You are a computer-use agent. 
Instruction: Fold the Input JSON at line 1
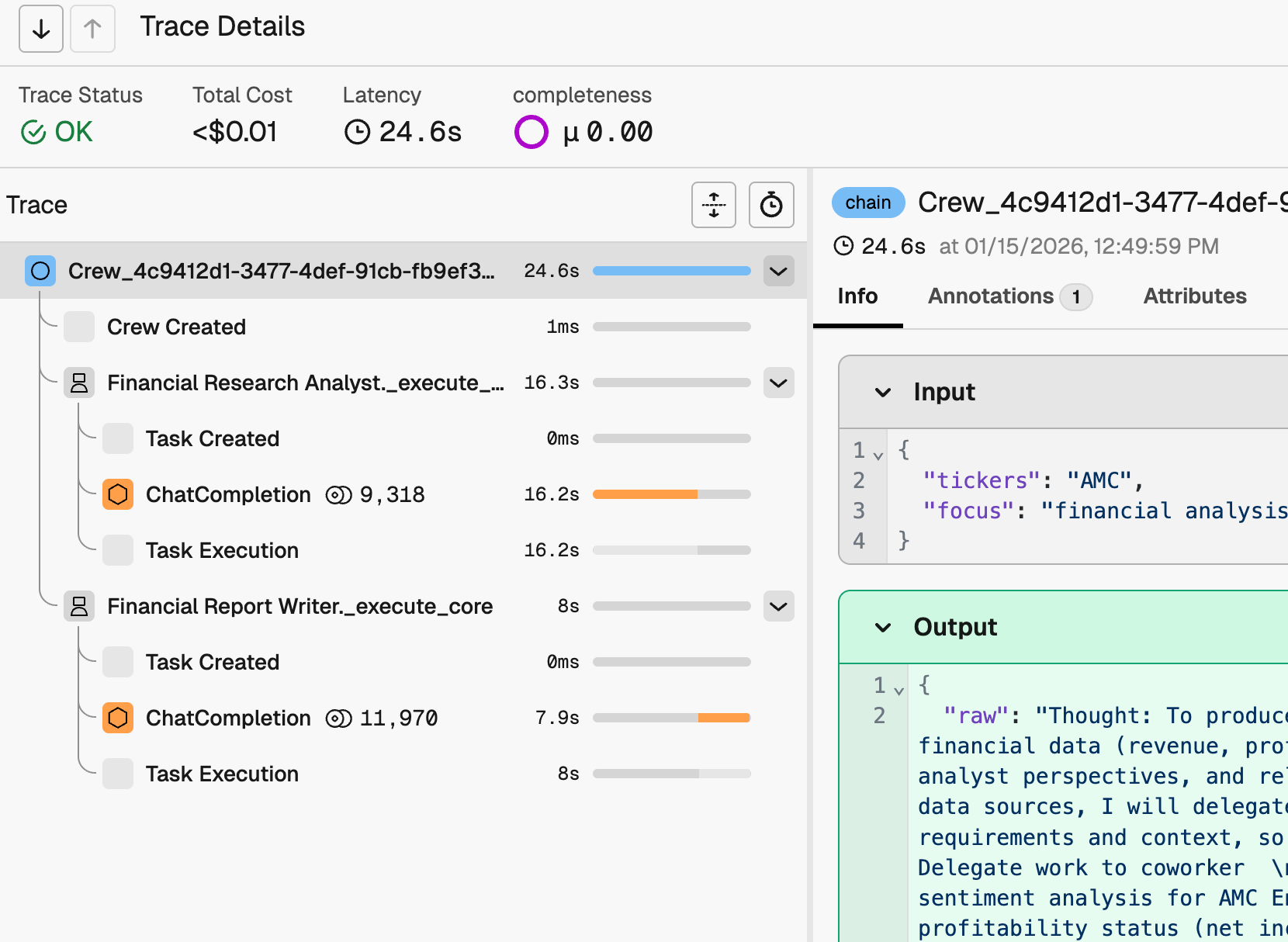pos(878,455)
